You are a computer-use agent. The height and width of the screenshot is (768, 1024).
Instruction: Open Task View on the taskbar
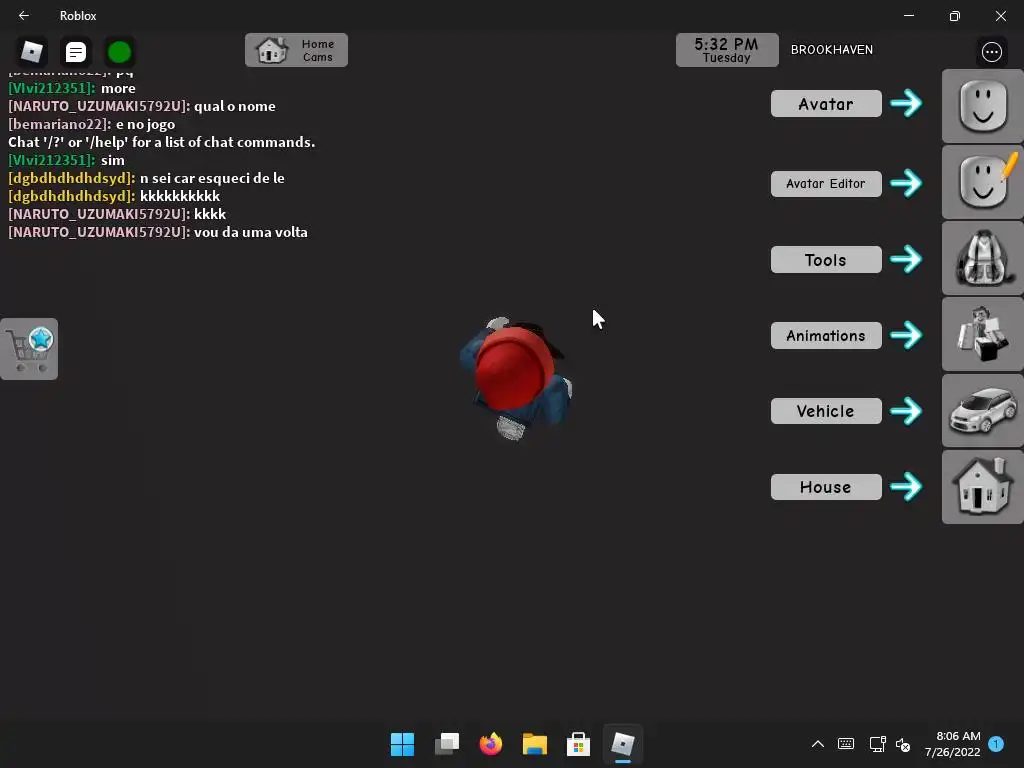pos(447,744)
